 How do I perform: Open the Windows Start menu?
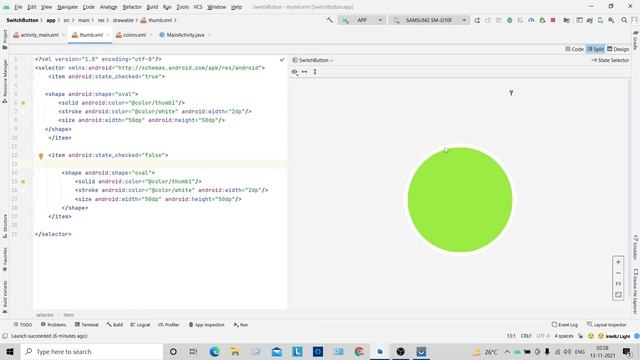[10, 351]
